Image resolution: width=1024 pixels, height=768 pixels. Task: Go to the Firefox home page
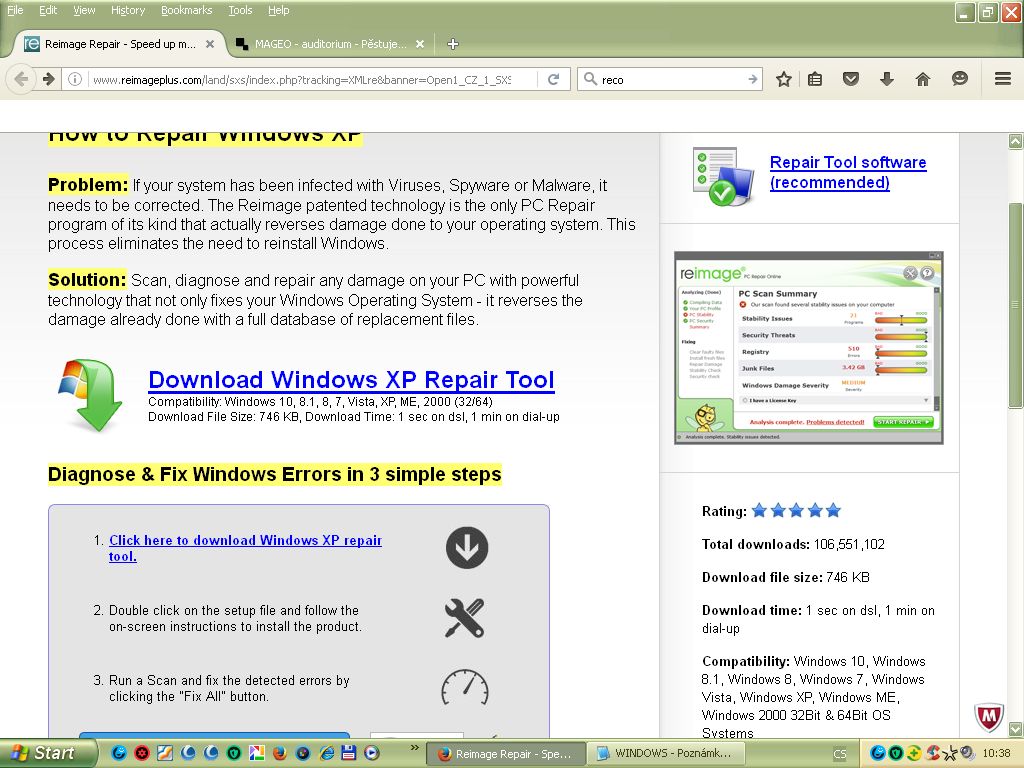point(923,79)
